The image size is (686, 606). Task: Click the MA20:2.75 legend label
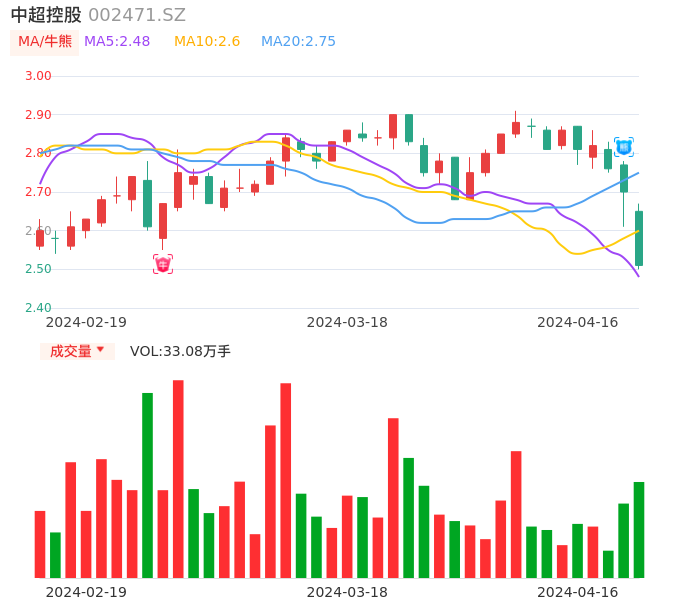[x=298, y=42]
